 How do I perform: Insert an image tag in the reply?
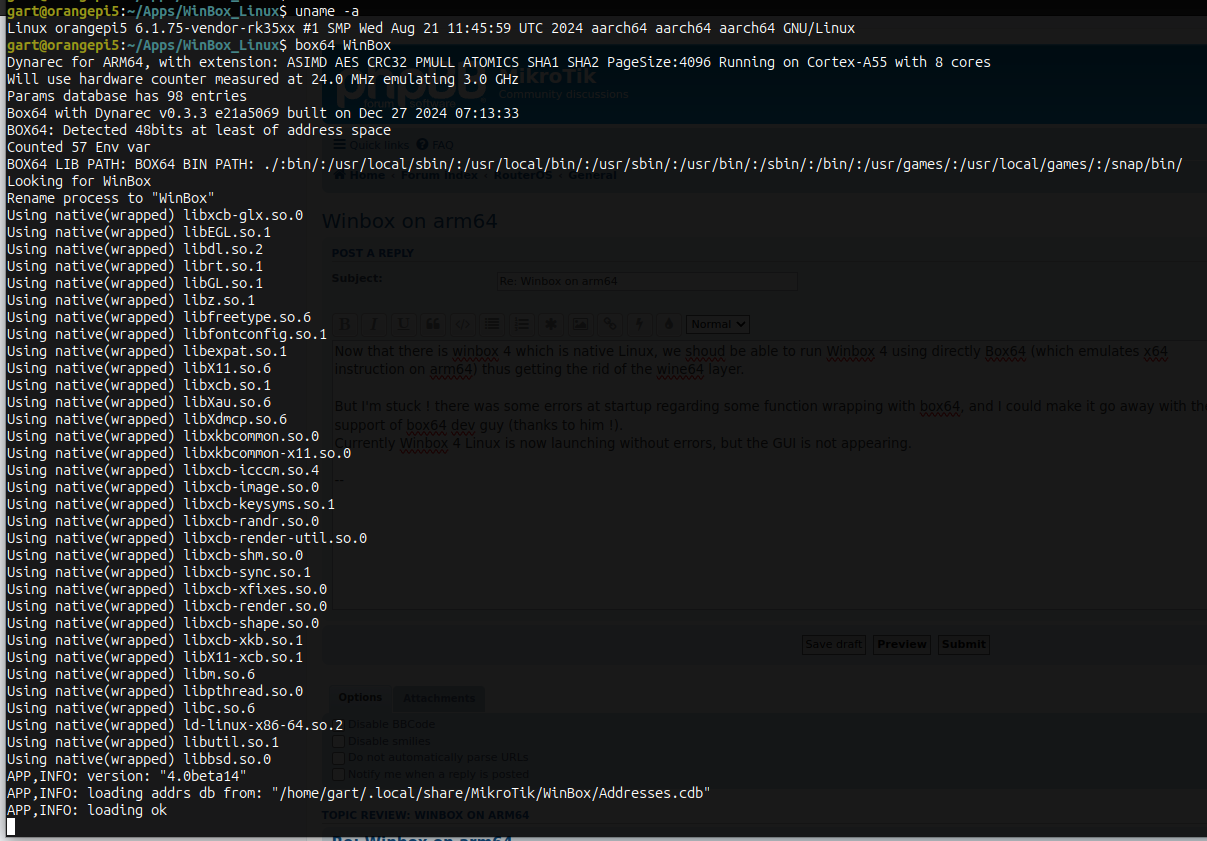click(x=580, y=324)
